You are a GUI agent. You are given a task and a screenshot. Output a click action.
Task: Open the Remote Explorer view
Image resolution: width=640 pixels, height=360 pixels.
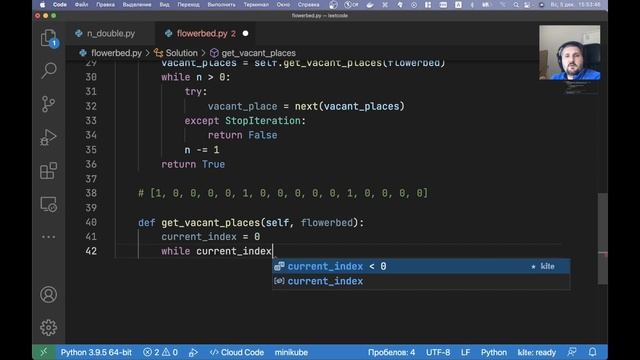pyautogui.click(x=49, y=204)
